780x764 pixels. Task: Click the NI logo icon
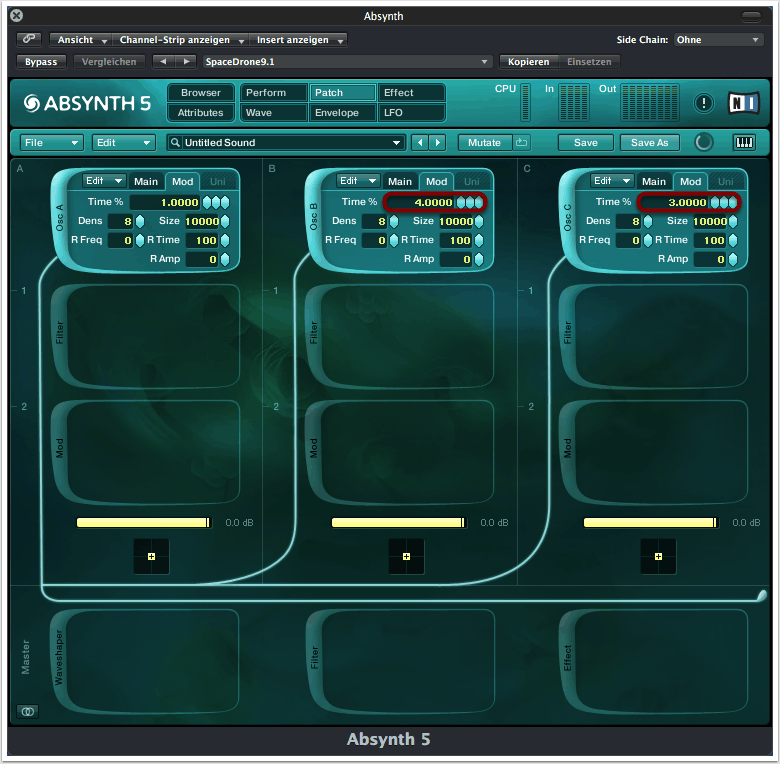[x=743, y=102]
